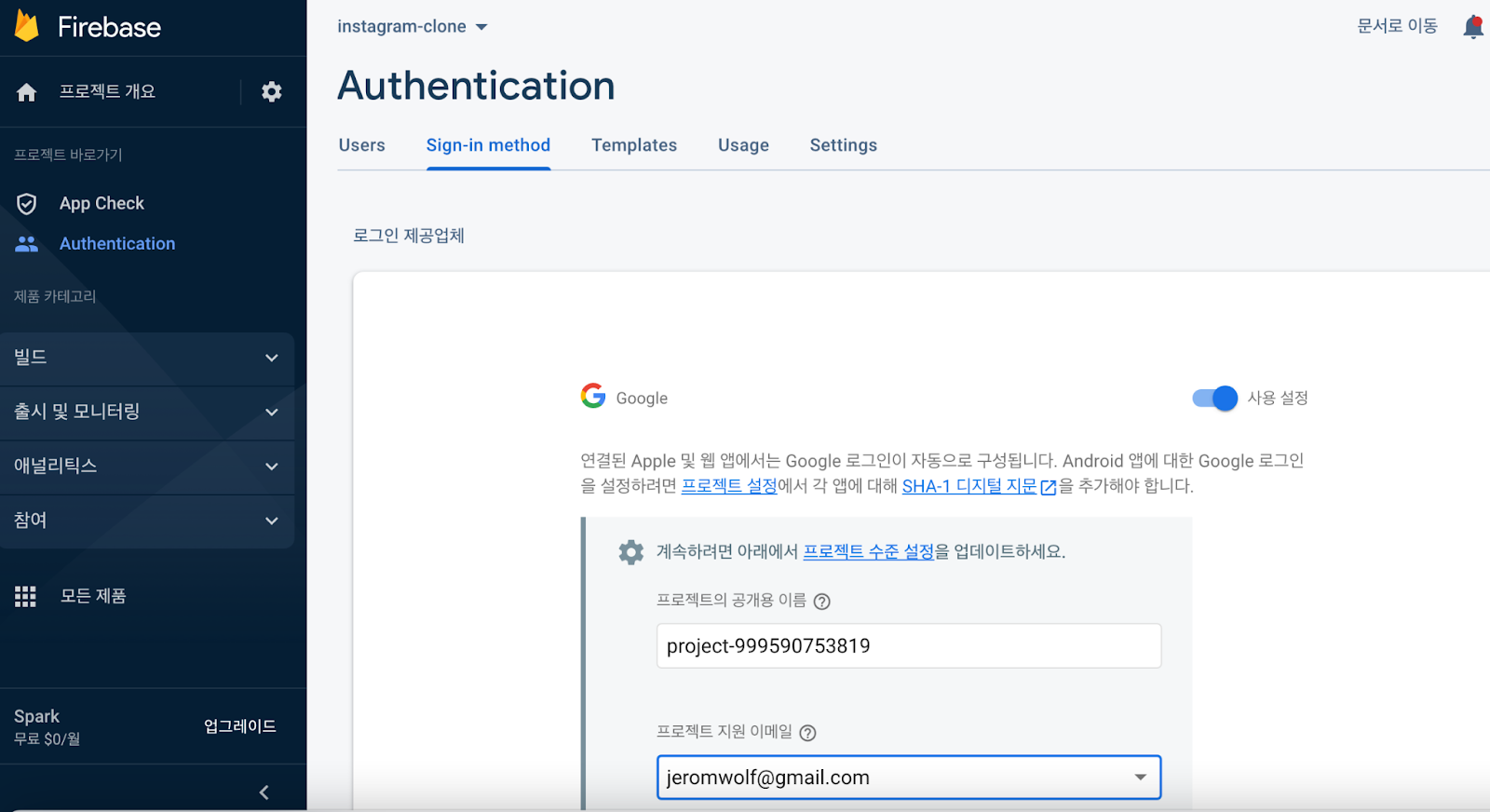The height and width of the screenshot is (812, 1490).
Task: Open notifications bell icon
Action: point(1473,27)
